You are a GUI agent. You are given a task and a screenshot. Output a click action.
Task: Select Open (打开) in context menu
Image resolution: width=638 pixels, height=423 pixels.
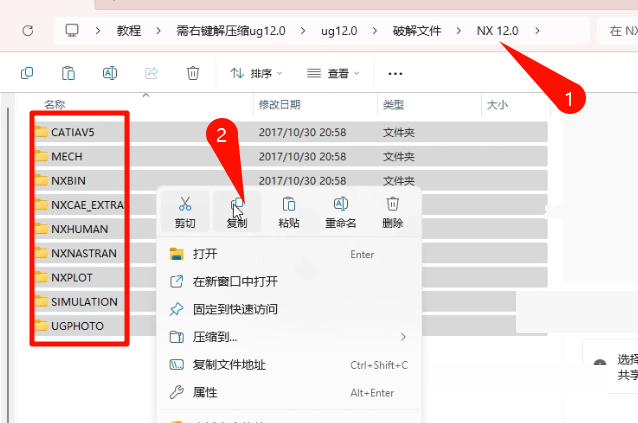[x=289, y=254]
